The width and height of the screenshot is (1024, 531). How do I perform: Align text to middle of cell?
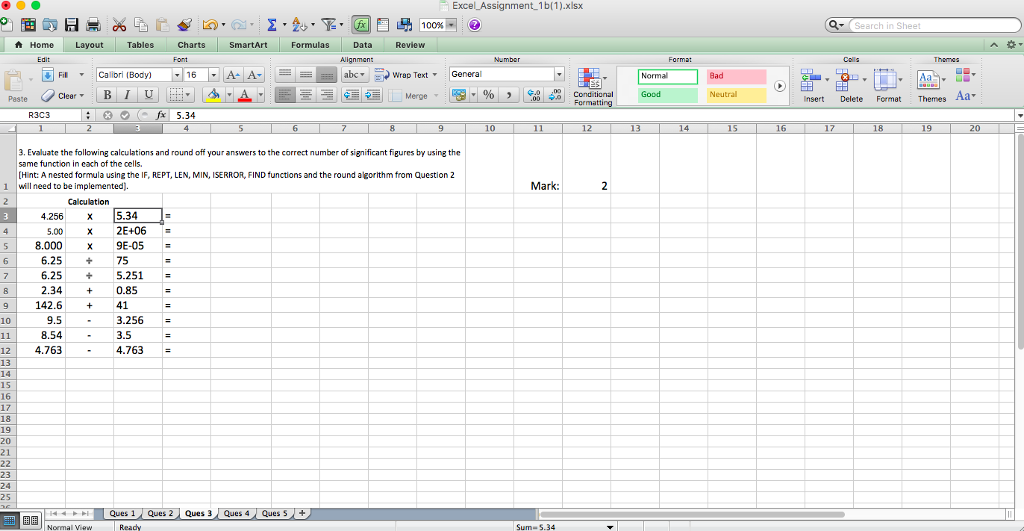point(306,74)
